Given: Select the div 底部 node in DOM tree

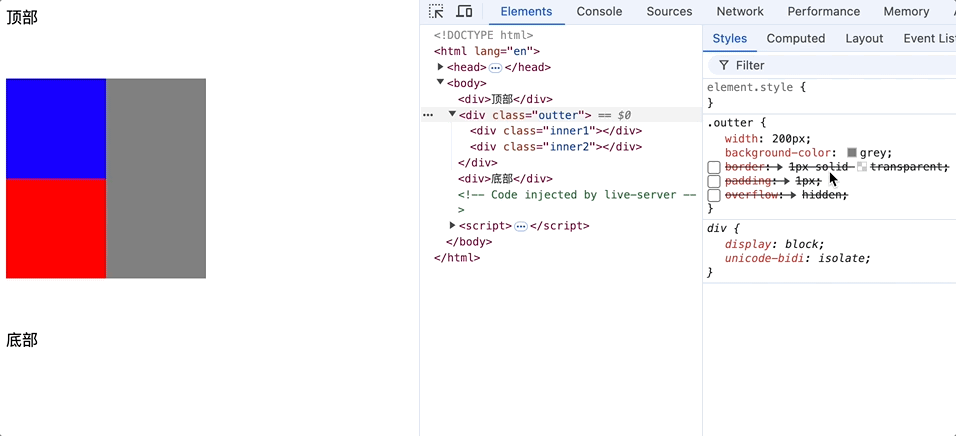Looking at the screenshot, I should pos(505,179).
